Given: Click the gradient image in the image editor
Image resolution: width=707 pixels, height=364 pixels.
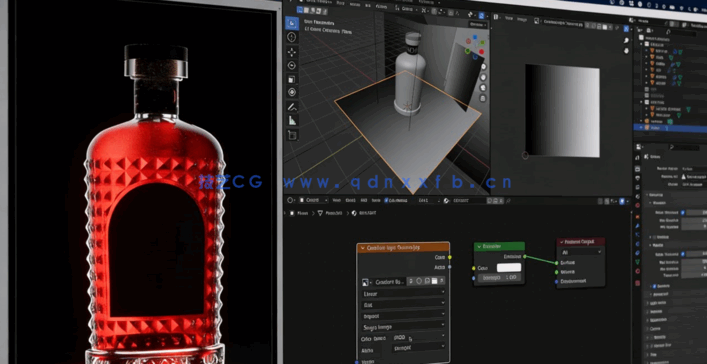Looking at the screenshot, I should (562, 111).
